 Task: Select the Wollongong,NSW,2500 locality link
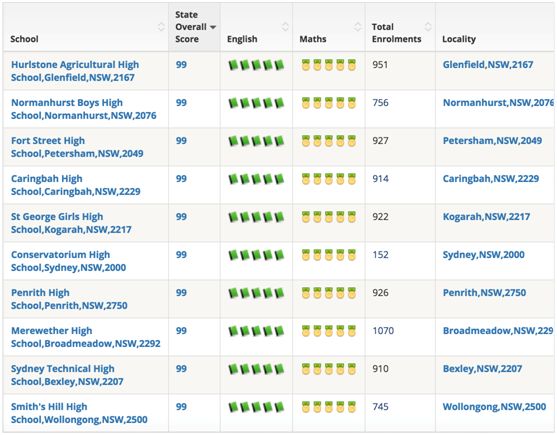494,407
